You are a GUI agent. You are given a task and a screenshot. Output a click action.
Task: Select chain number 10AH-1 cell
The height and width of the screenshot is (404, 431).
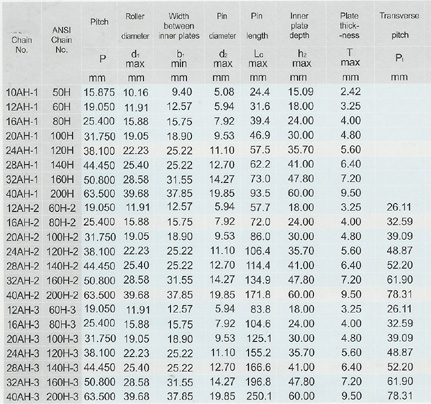(22, 92)
